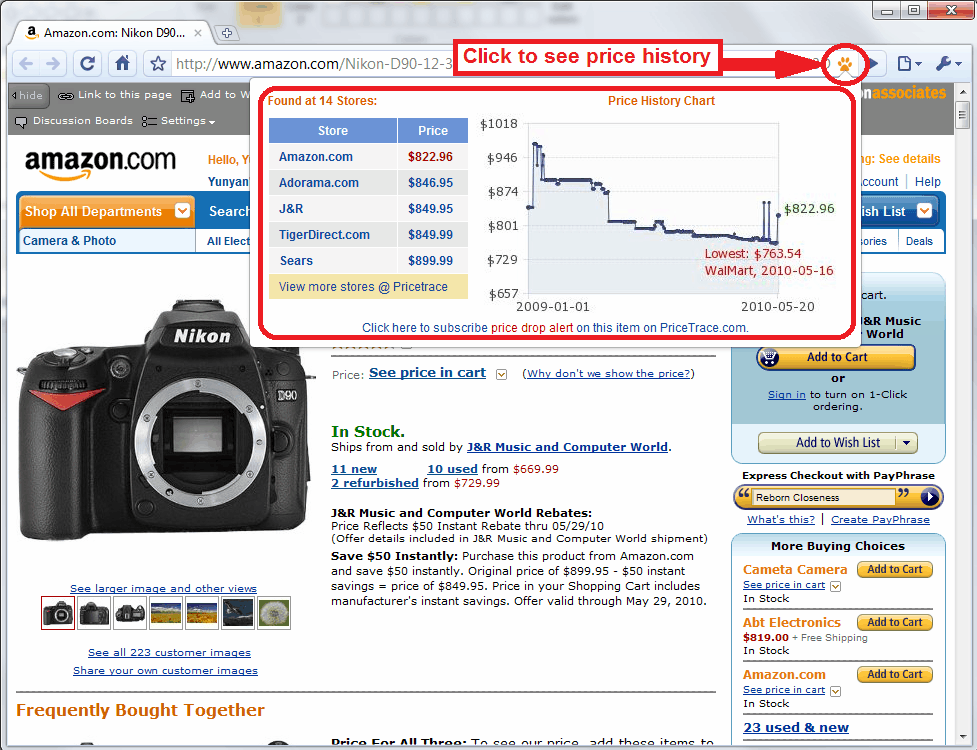Screen dimensions: 977x750
Task: Expand Cameta Camera price in cart dropdown
Action: 836,586
